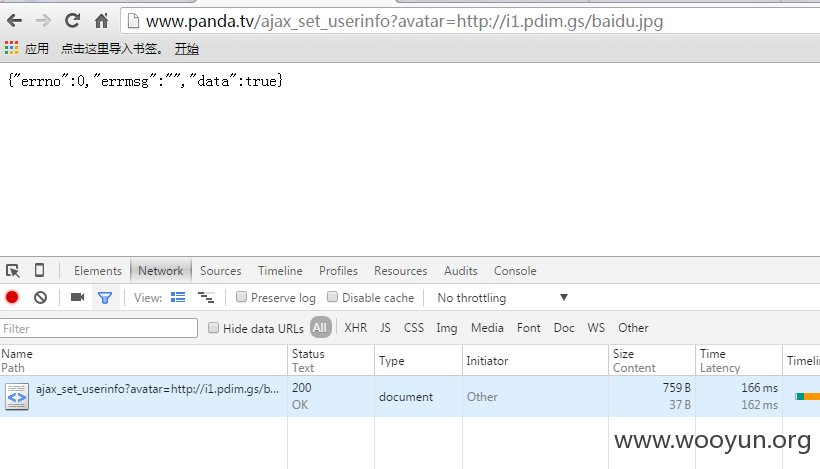Reload the page with the refresh icon
Image resolution: width=820 pixels, height=469 pixels.
tap(72, 21)
